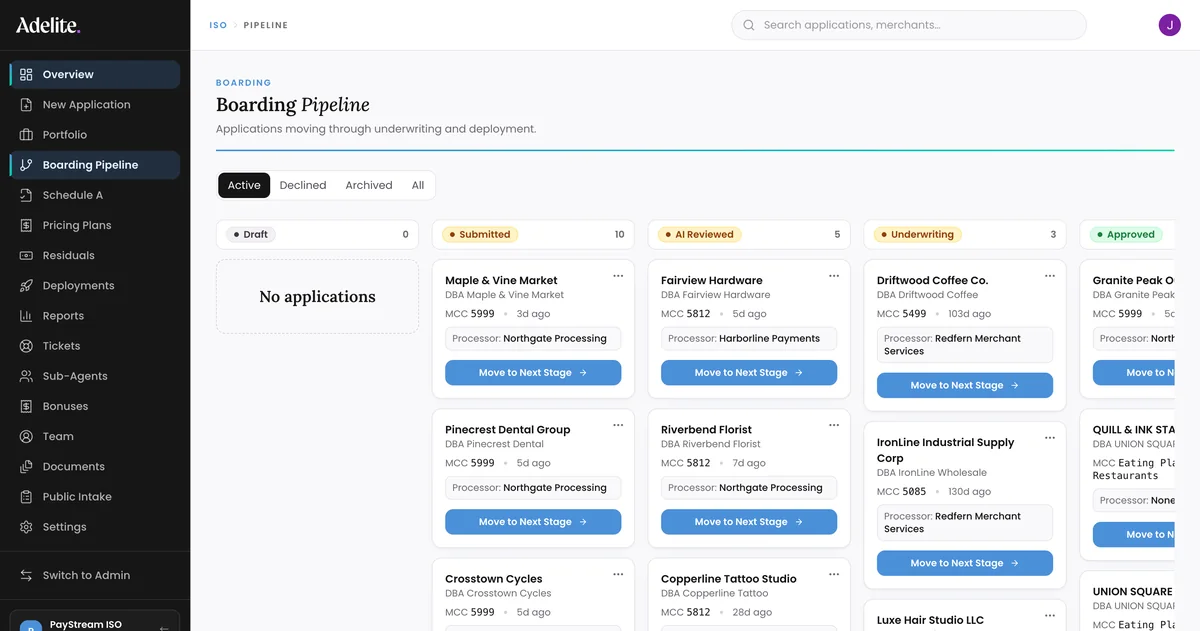Expand the options menu on Driftwood Coffee Co. card

[1050, 276]
